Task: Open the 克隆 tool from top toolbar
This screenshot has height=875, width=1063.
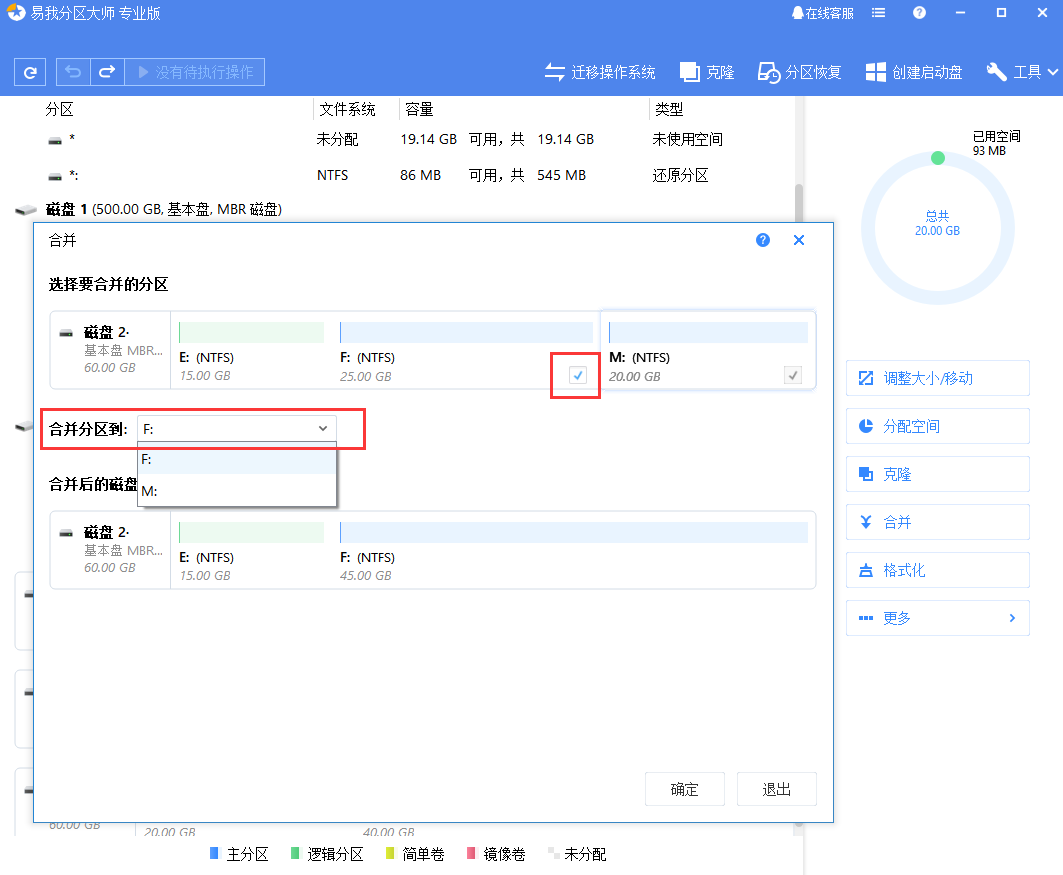Action: click(x=706, y=71)
